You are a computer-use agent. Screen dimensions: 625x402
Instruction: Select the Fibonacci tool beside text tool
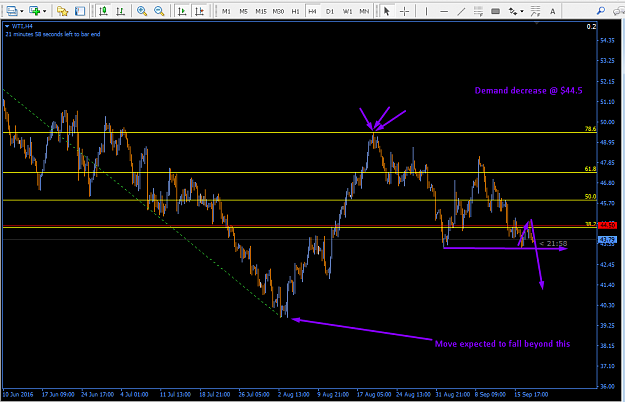coord(535,12)
